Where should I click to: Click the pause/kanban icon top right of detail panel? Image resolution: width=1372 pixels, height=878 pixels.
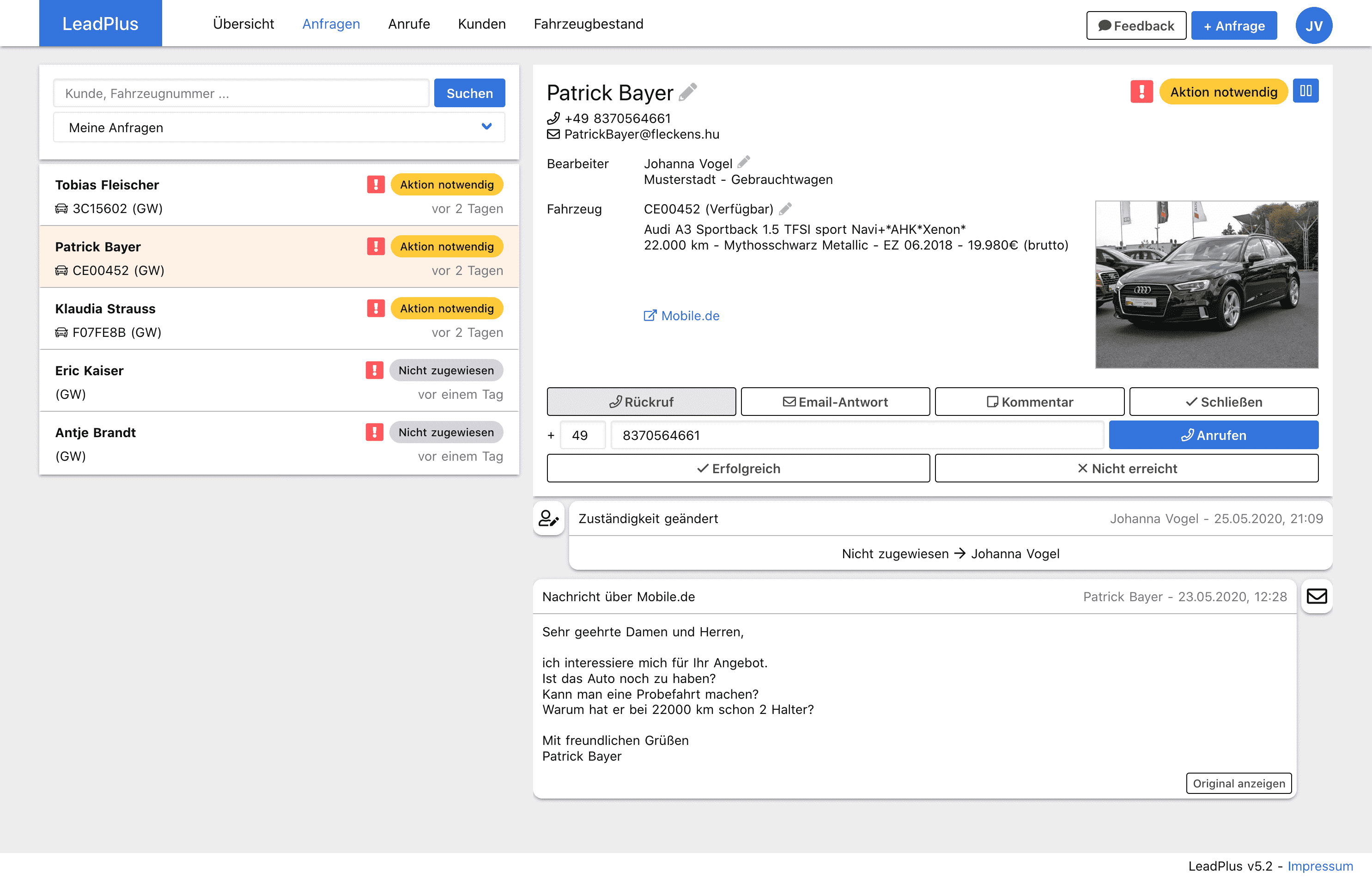pyautogui.click(x=1306, y=92)
